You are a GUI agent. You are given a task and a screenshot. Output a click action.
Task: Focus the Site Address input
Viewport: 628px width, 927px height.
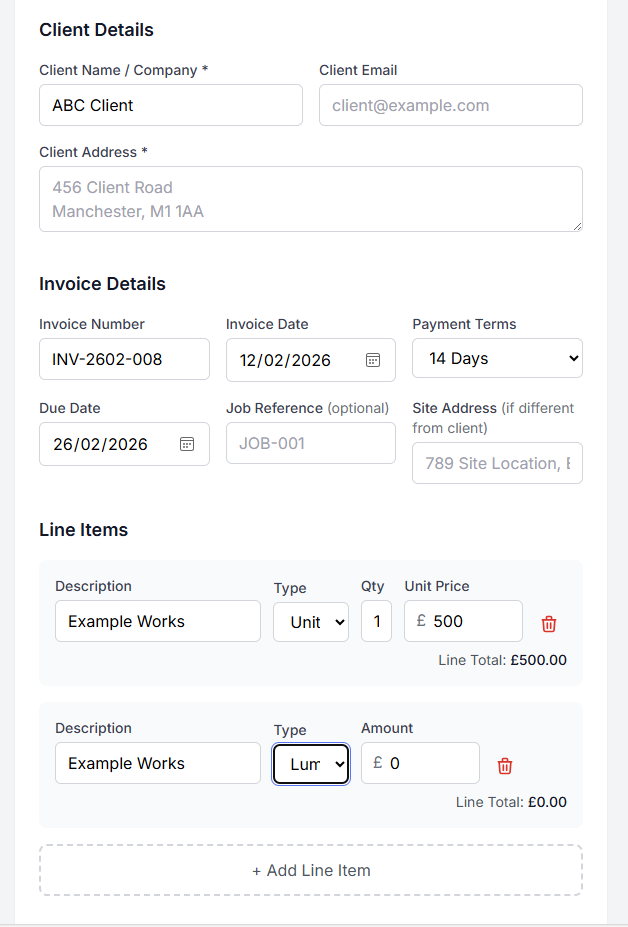tap(497, 463)
